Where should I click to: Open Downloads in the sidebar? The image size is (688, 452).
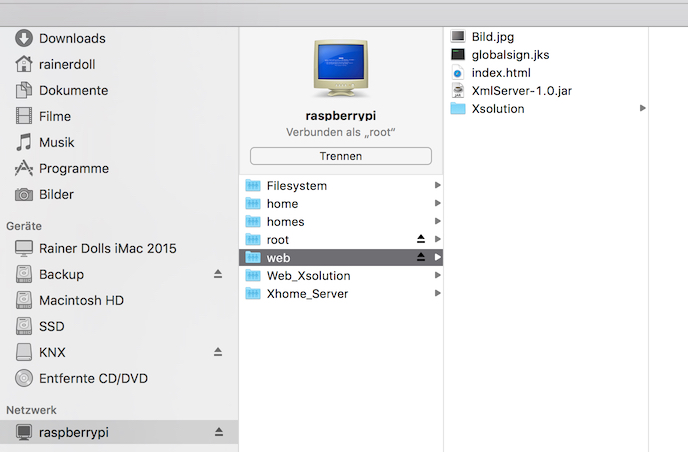(x=71, y=39)
